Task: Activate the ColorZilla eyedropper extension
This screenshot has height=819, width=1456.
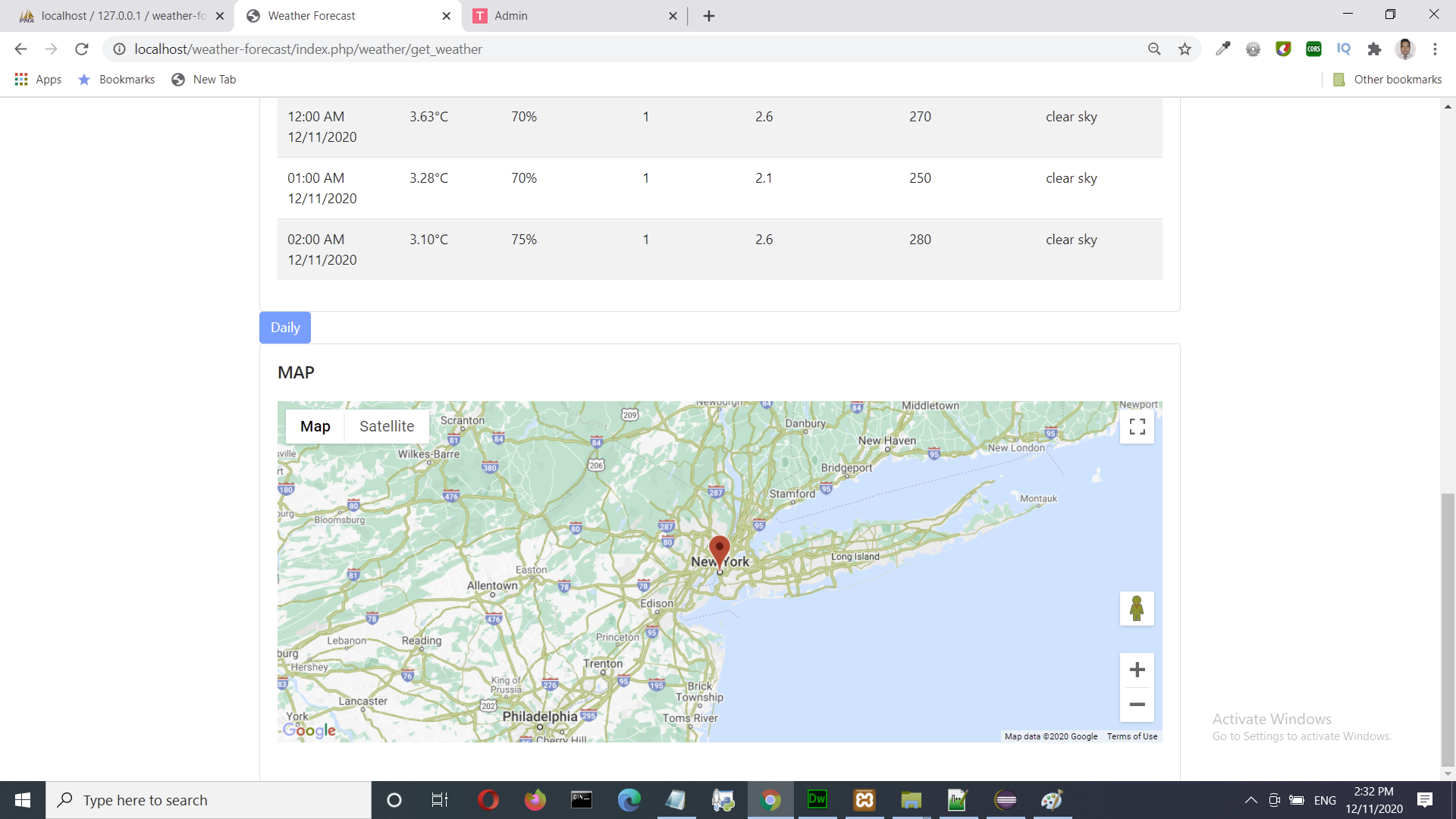Action: 1222,49
